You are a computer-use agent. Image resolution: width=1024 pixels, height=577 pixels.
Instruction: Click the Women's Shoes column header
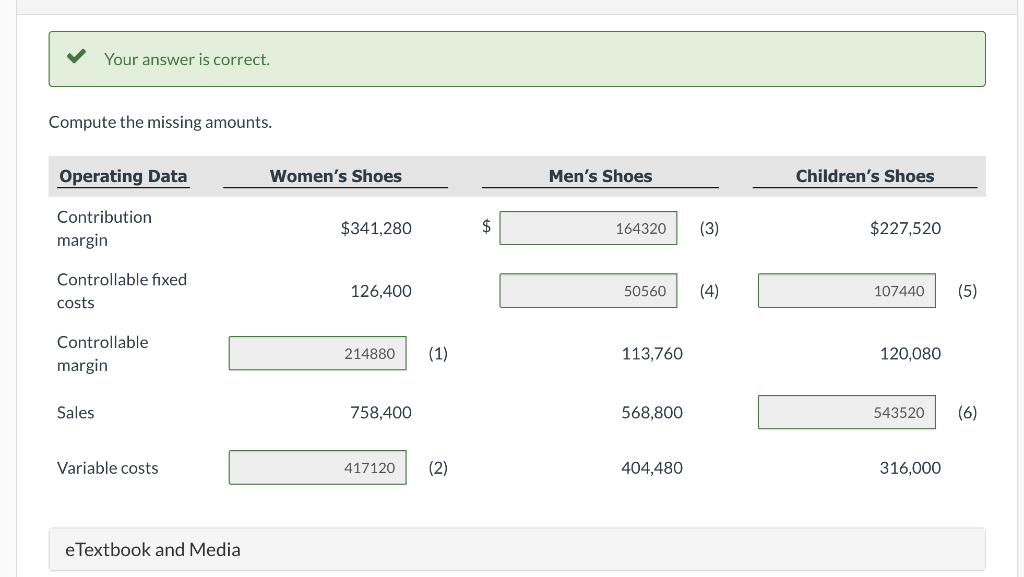[336, 176]
